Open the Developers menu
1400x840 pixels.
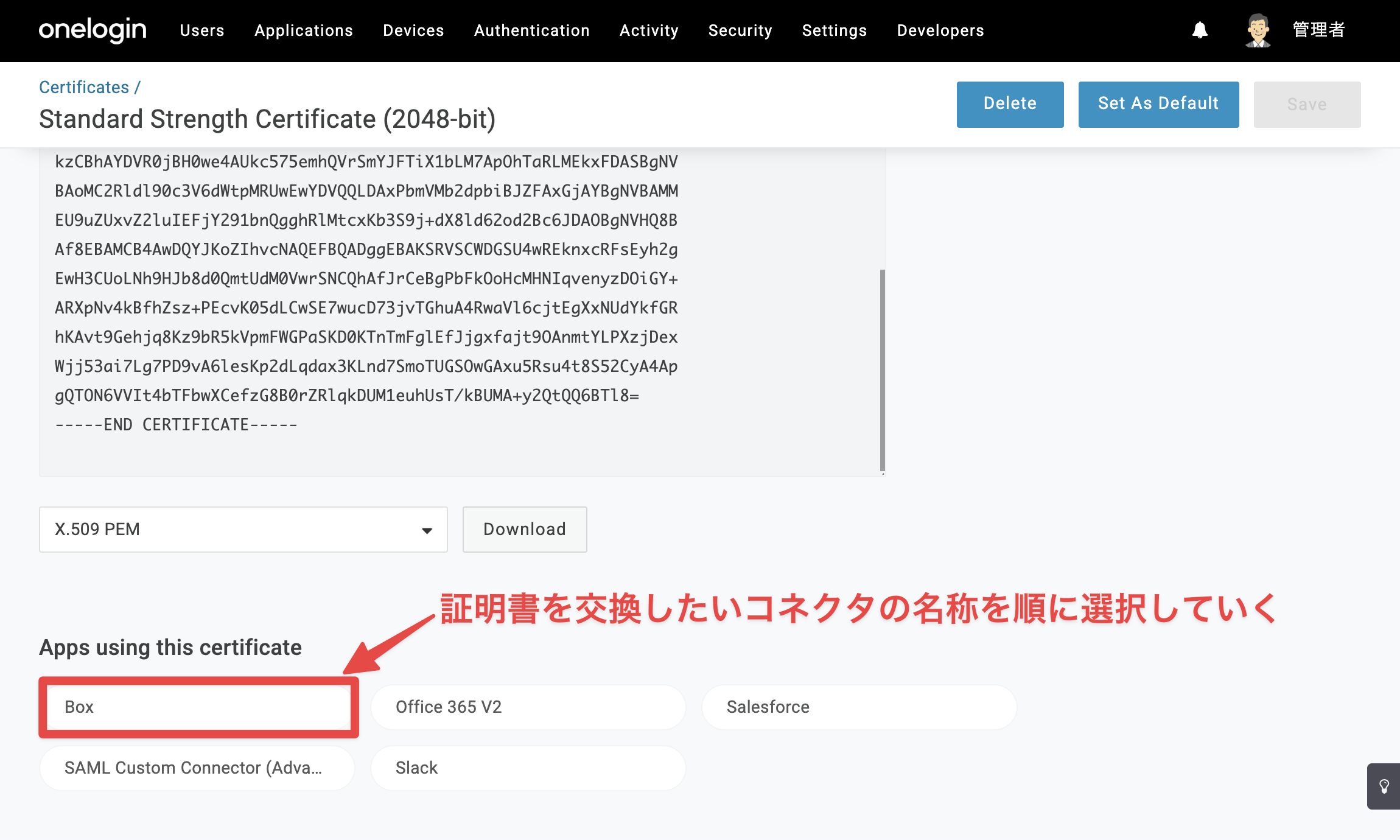pos(940,30)
